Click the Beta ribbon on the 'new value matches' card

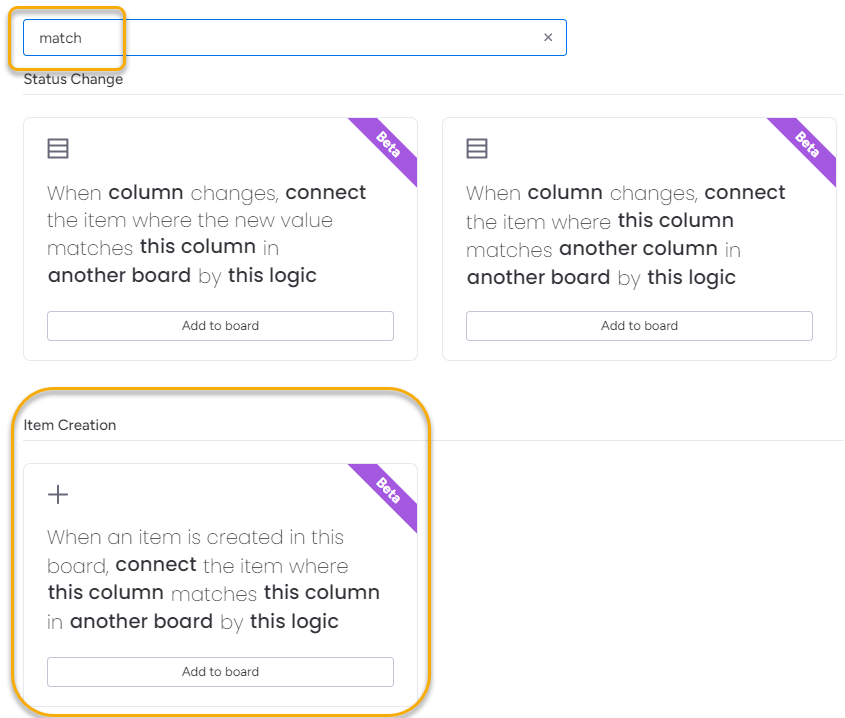coord(387,146)
